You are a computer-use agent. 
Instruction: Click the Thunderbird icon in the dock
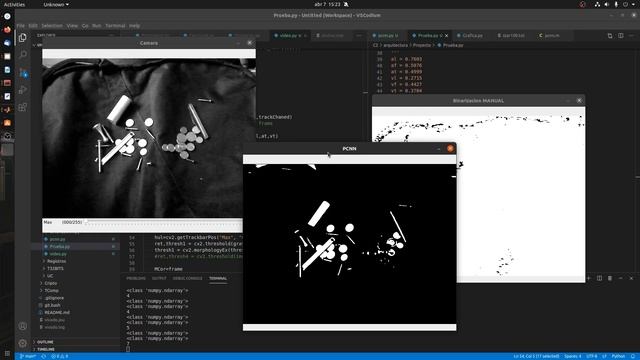7,43
